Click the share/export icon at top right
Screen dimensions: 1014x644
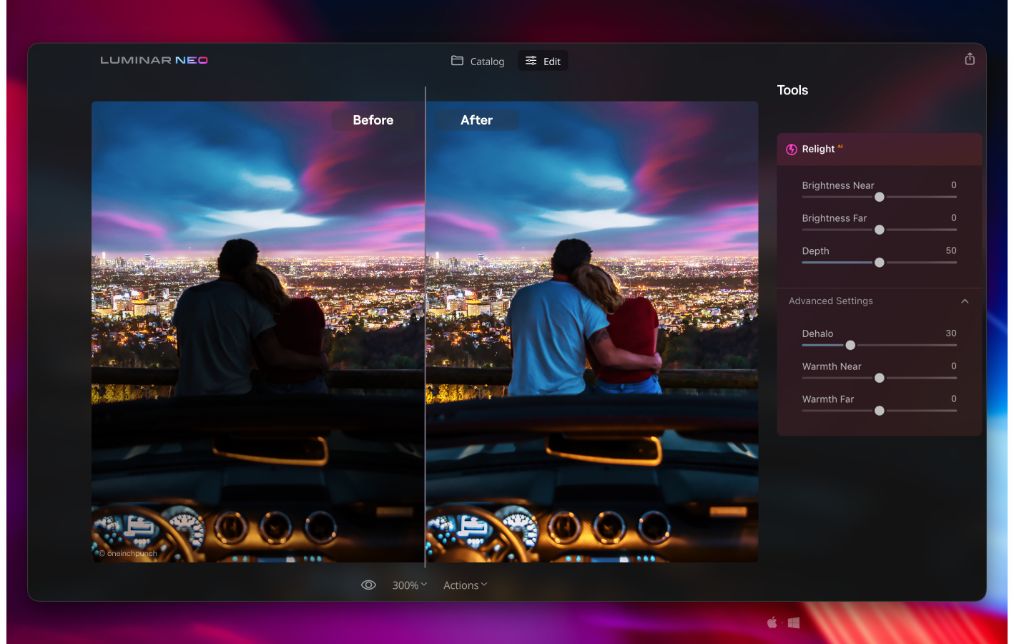click(969, 59)
